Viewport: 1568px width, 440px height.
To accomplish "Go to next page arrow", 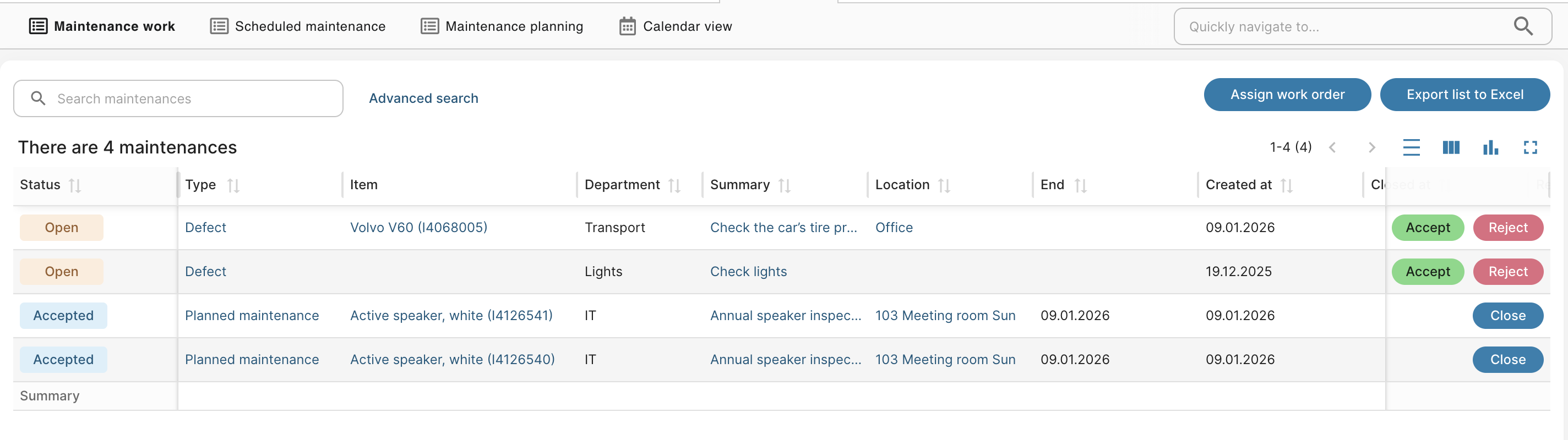I will pyautogui.click(x=1372, y=148).
